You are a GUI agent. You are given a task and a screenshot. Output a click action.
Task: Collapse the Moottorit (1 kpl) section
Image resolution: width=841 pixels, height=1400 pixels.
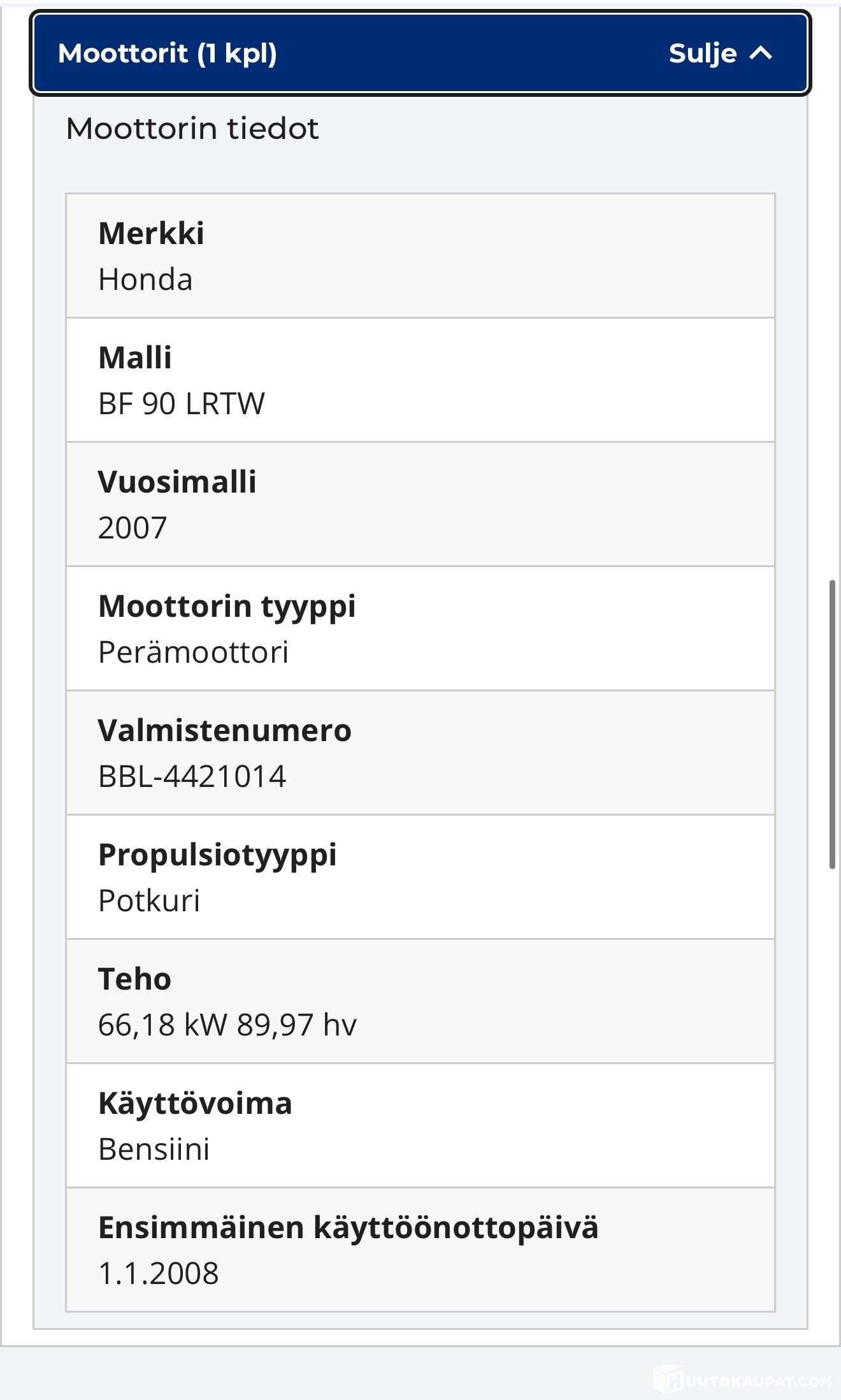[420, 54]
